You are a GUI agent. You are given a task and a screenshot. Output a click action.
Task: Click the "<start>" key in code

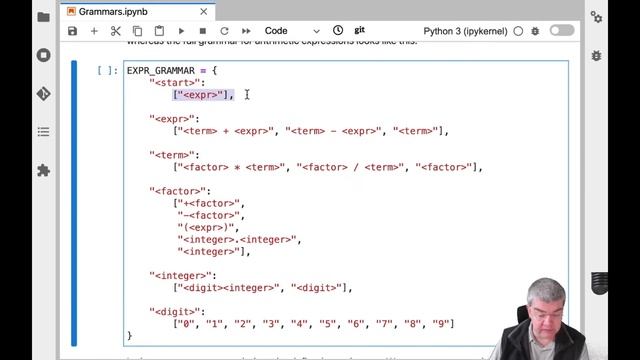point(175,83)
